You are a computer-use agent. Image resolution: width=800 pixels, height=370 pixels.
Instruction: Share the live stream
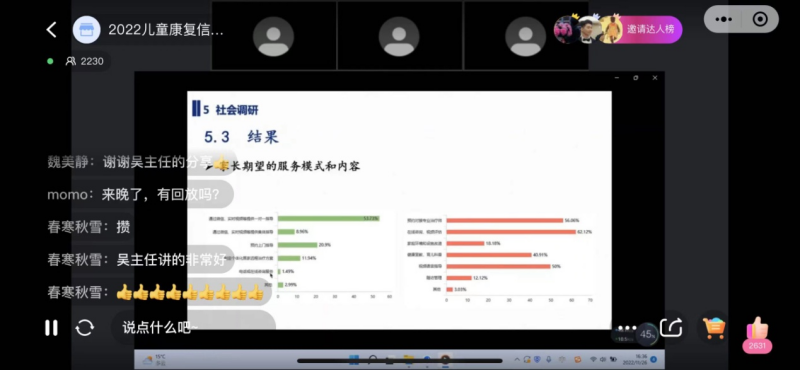pos(671,328)
